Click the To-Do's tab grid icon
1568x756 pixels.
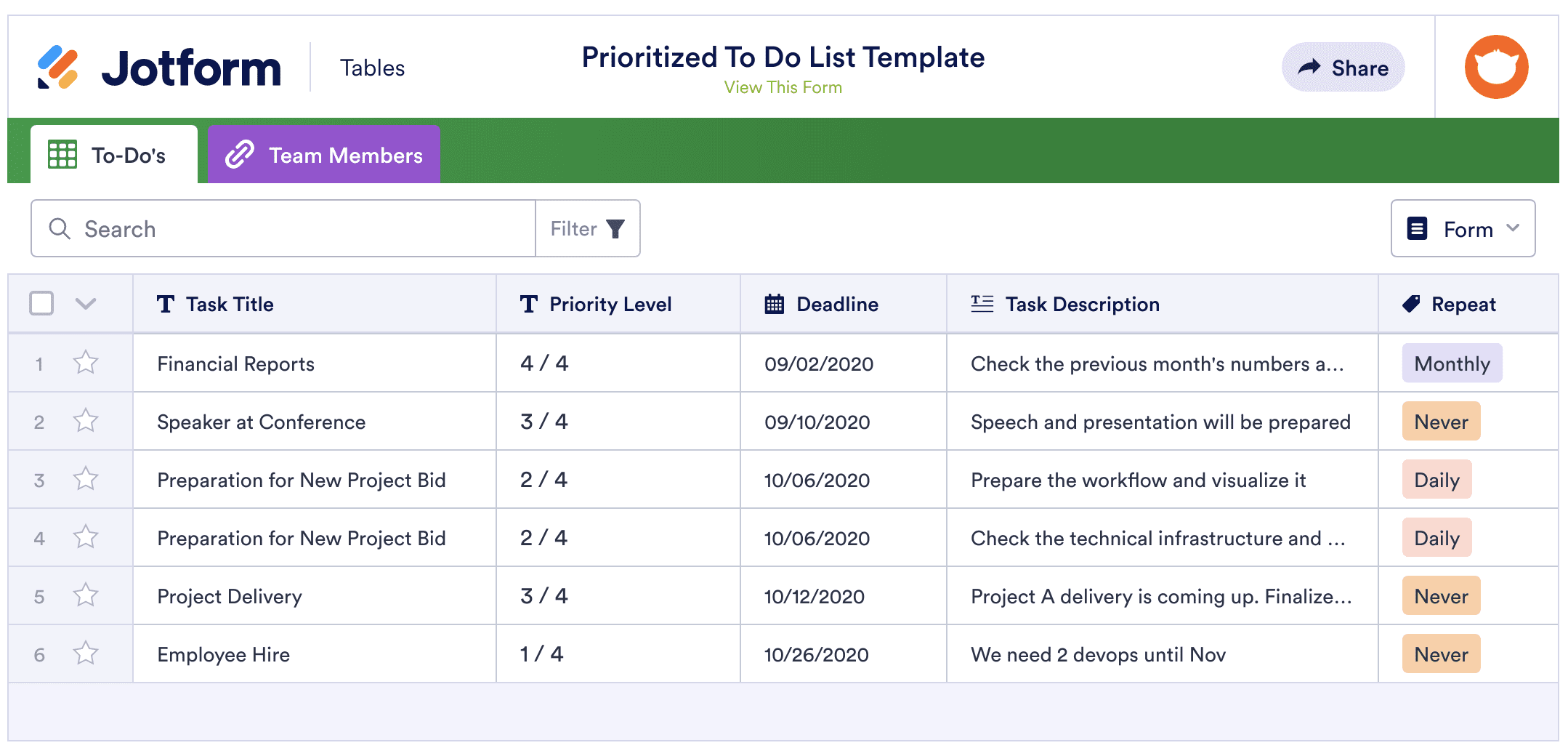pos(62,155)
